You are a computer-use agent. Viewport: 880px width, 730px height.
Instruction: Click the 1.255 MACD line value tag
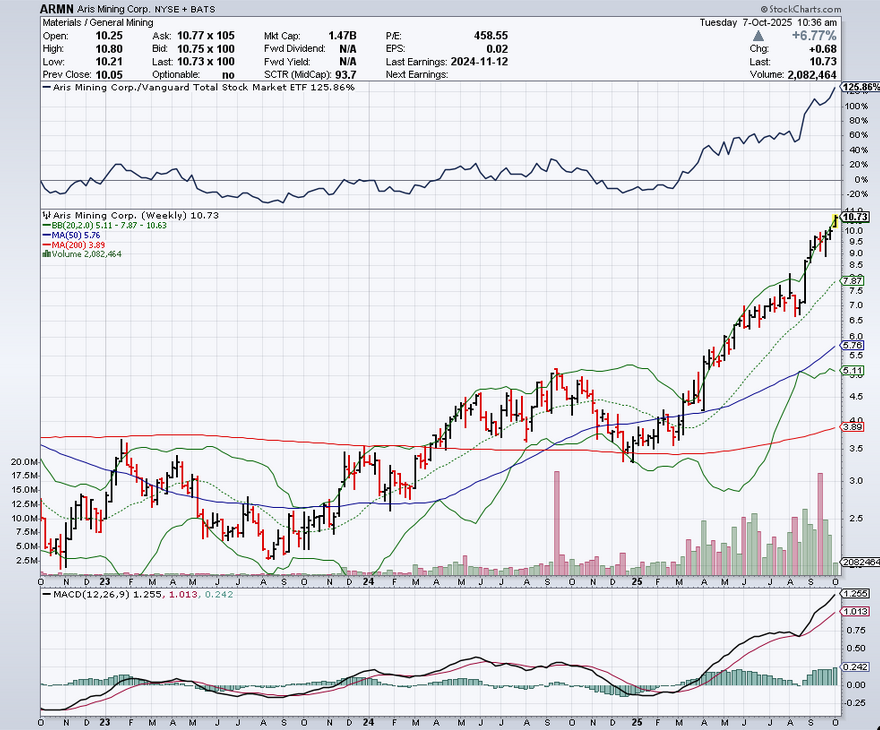point(853,593)
